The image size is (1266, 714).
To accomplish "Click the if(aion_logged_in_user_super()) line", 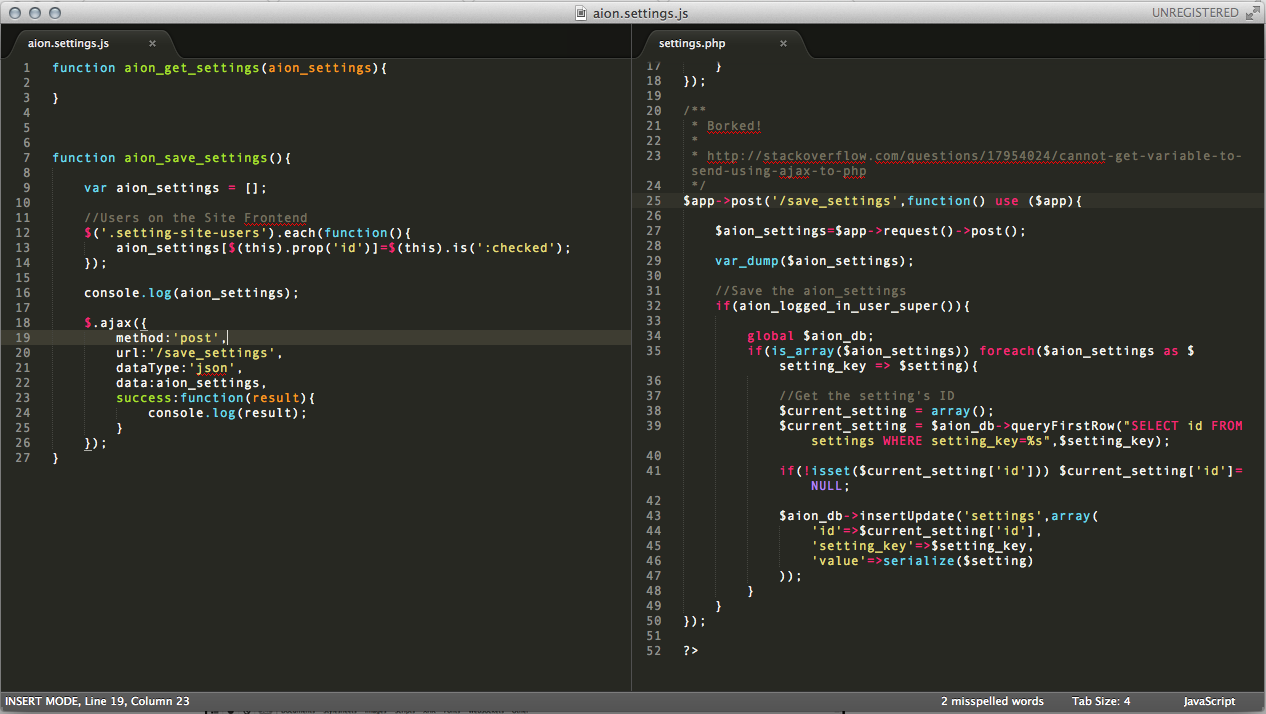I will point(843,306).
